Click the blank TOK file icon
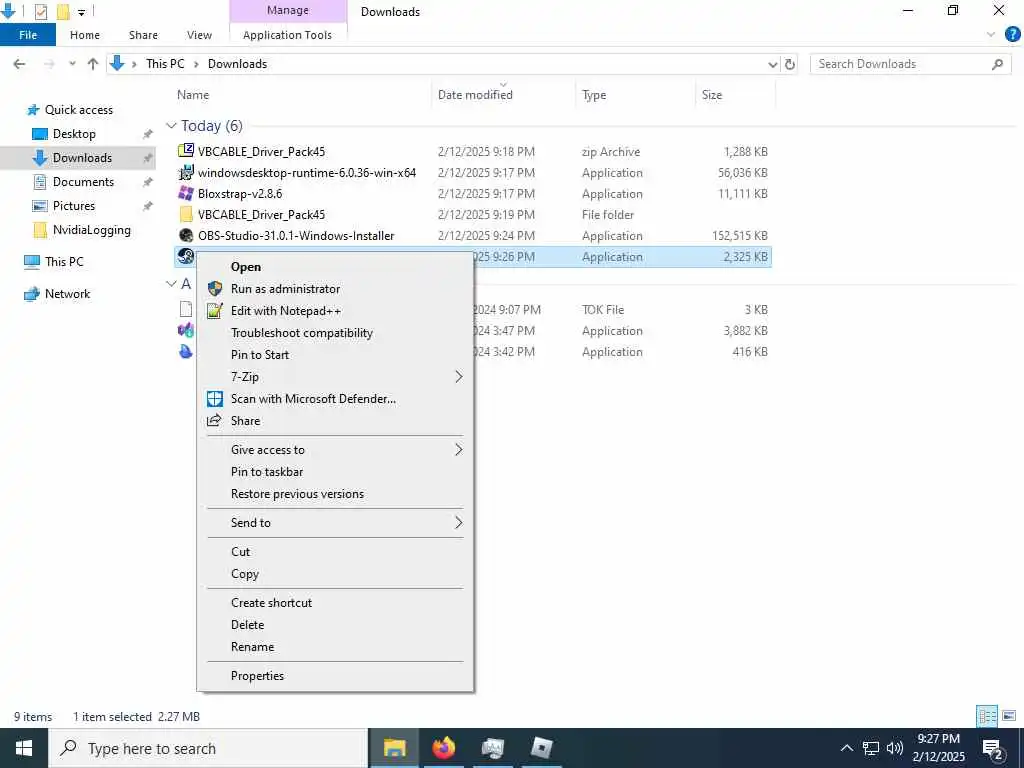The width and height of the screenshot is (1024, 768). pyautogui.click(x=186, y=309)
